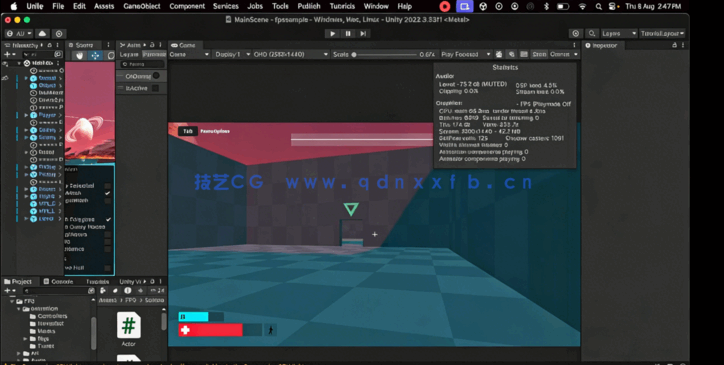The width and height of the screenshot is (724, 365).
Task: Switch to the Animator Layers tab
Action: 129,55
